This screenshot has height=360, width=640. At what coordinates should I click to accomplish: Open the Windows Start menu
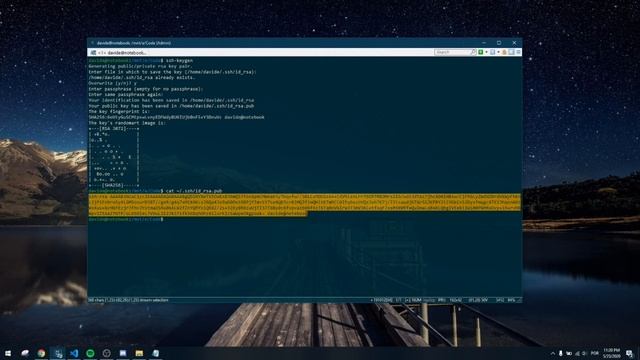pyautogui.click(x=8, y=353)
